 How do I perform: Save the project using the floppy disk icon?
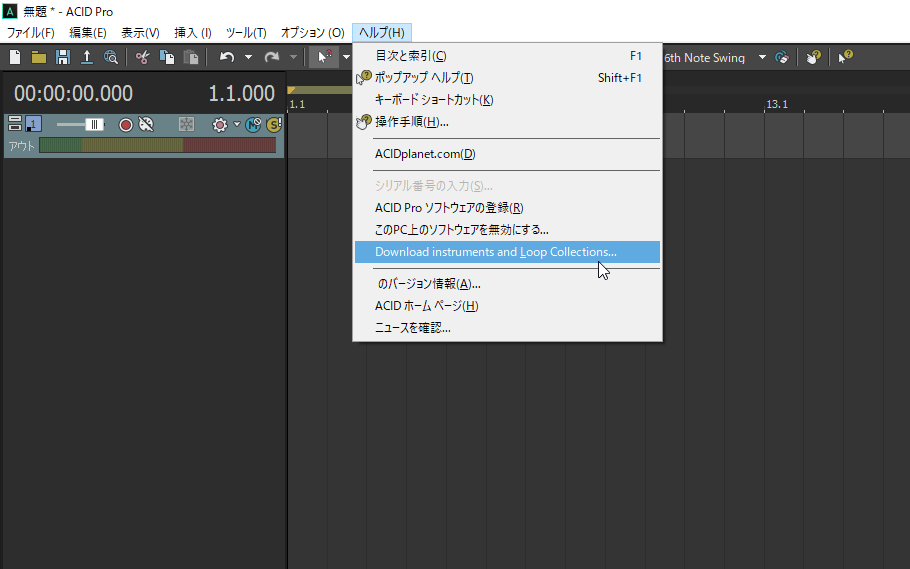pyautogui.click(x=63, y=57)
